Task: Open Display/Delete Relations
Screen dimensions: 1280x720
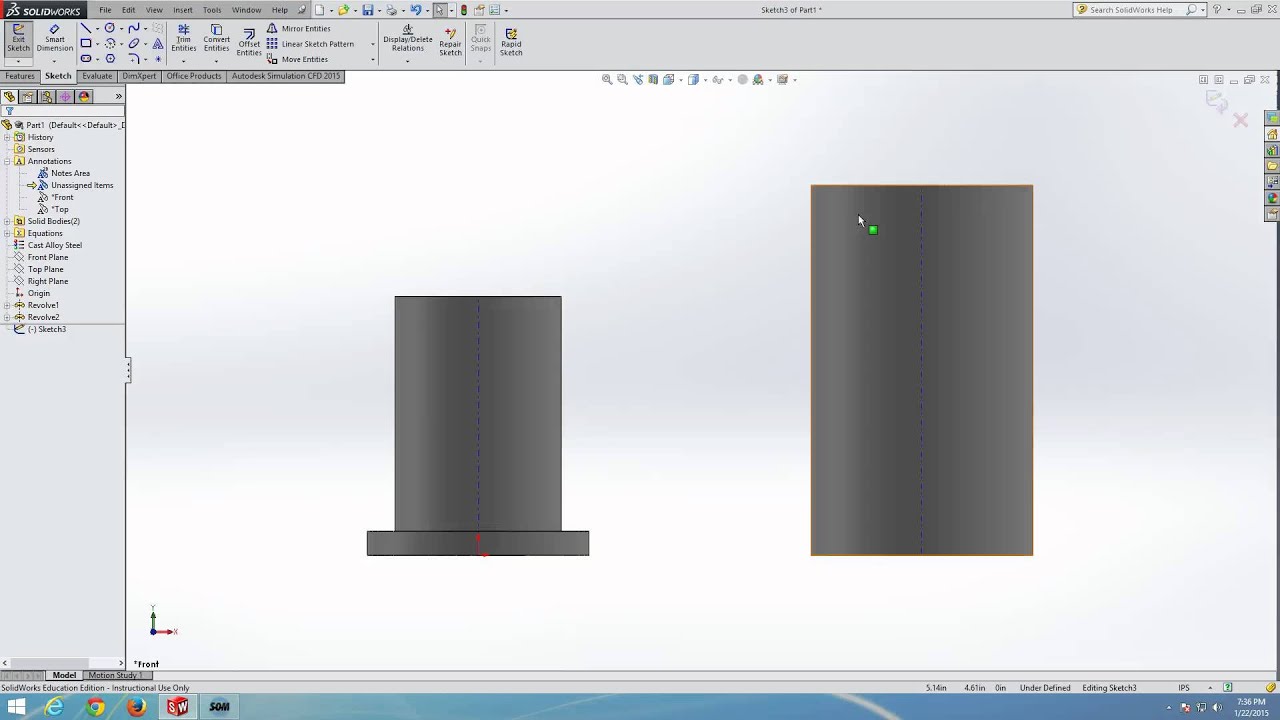Action: pyautogui.click(x=408, y=38)
